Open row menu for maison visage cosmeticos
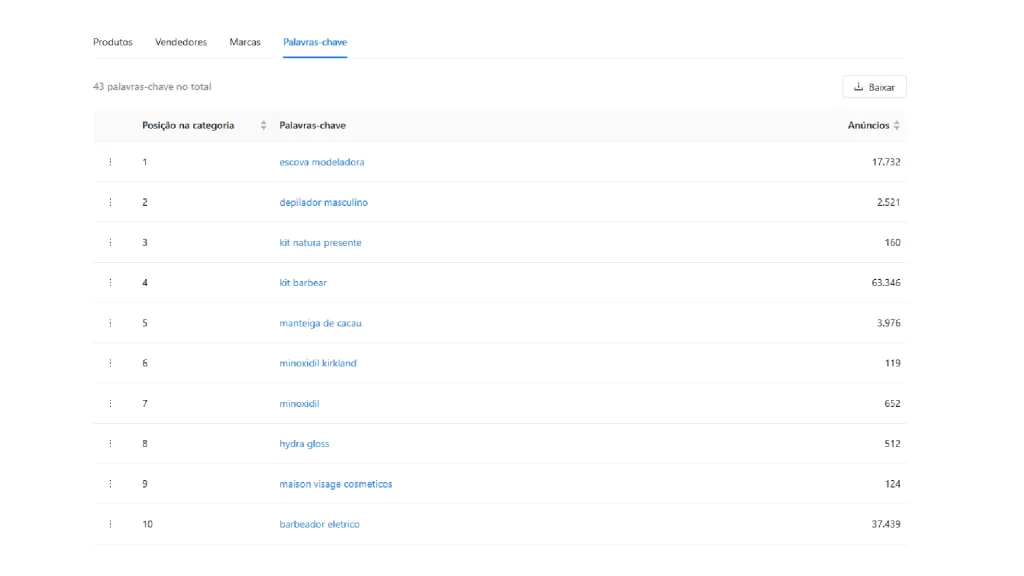Image resolution: width=1024 pixels, height=576 pixels. pyautogui.click(x=110, y=483)
